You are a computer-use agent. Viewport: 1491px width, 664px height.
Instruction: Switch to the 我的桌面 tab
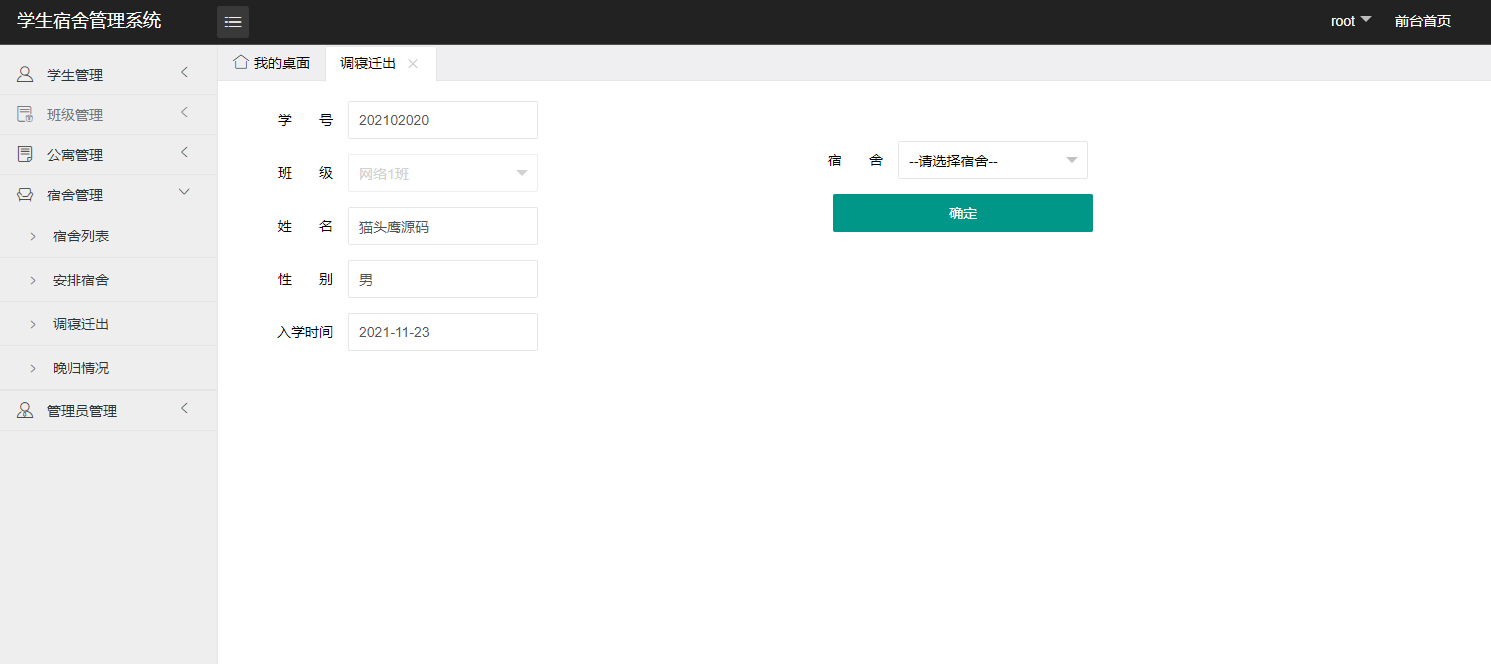pos(272,63)
